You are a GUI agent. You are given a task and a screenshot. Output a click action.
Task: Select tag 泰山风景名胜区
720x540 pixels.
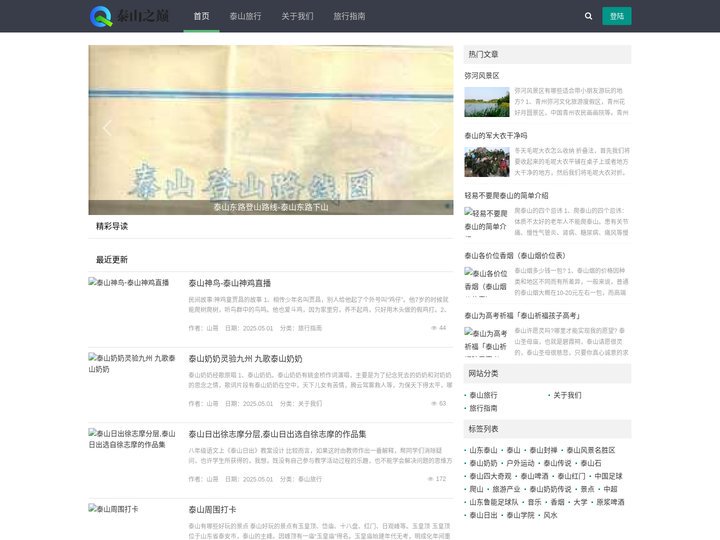point(591,450)
